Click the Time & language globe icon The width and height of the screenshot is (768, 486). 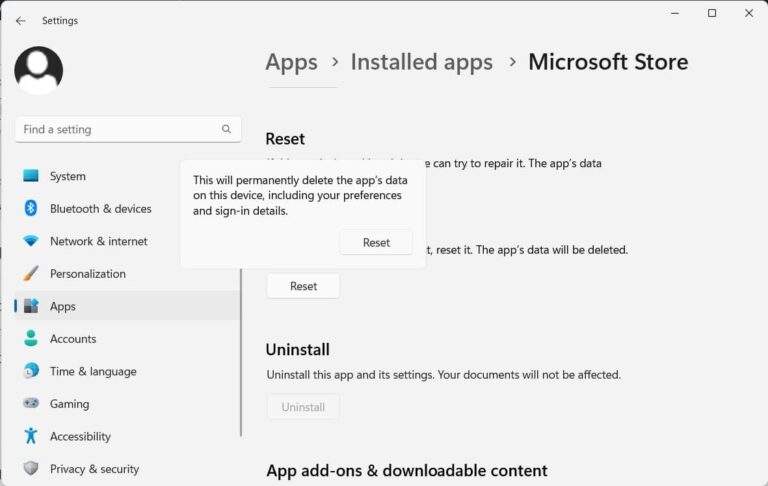(x=31, y=371)
